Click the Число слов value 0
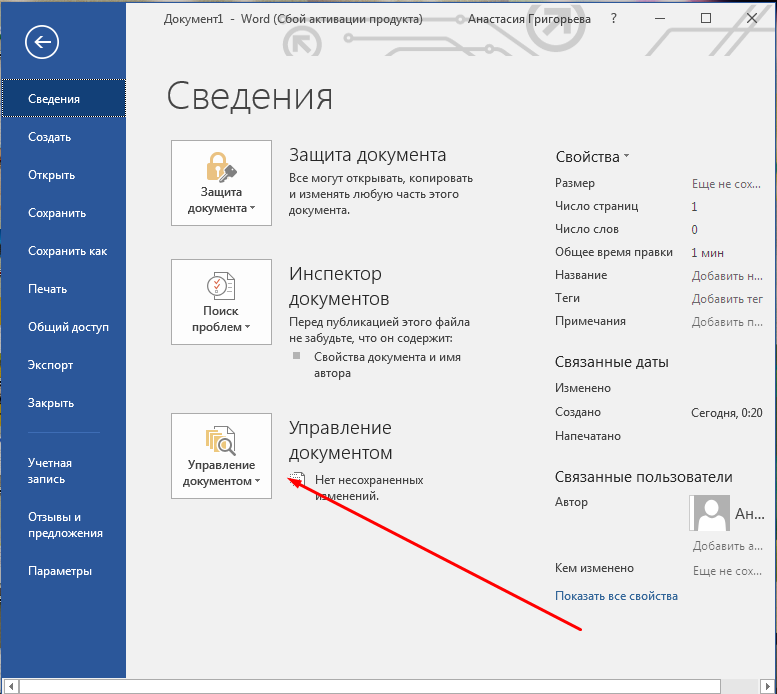This screenshot has width=777, height=694. click(694, 229)
